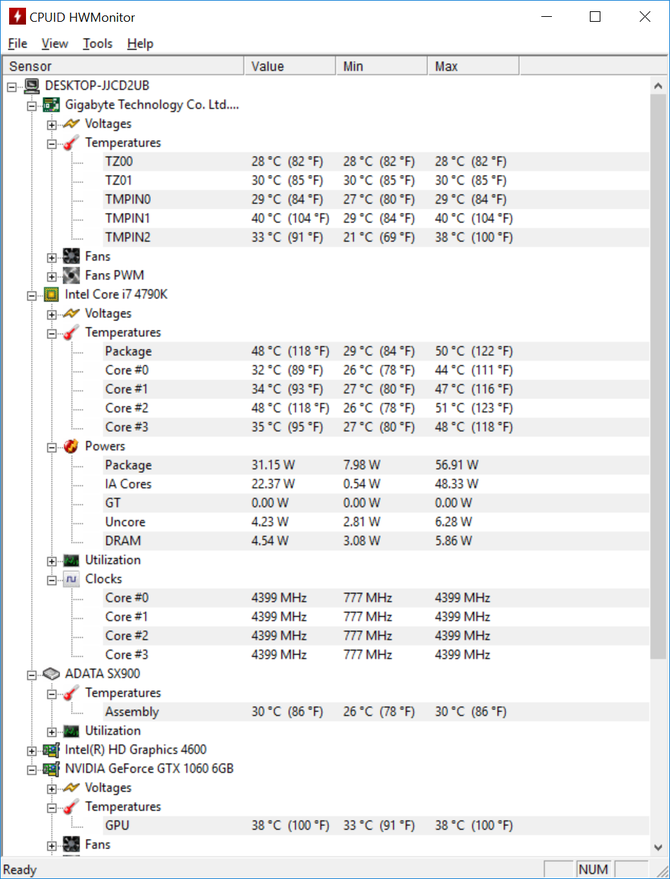Collapse the DESKTOP-JJCD2UB root node

[x=12, y=86]
